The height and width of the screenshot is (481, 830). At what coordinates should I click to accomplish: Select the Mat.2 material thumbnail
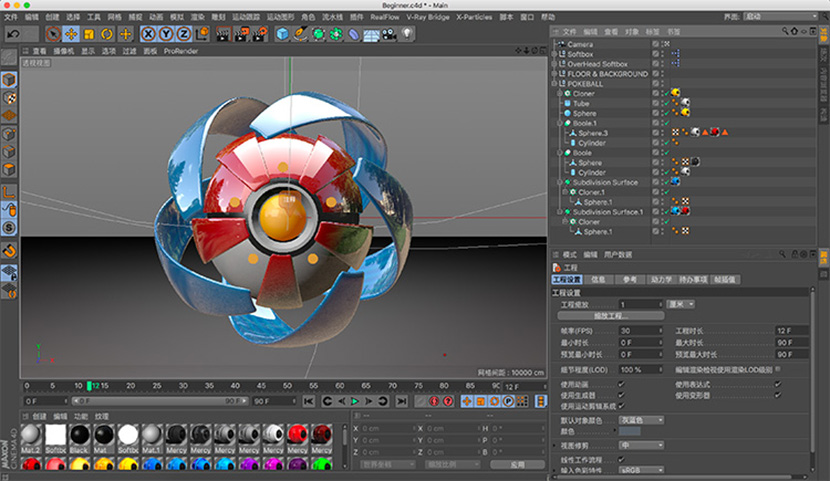31,439
